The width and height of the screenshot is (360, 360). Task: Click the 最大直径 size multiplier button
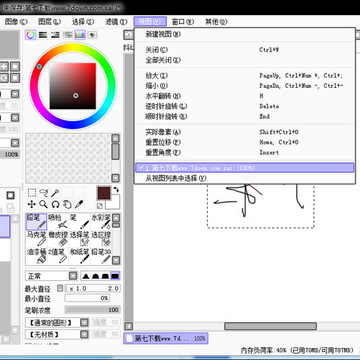tap(60, 288)
